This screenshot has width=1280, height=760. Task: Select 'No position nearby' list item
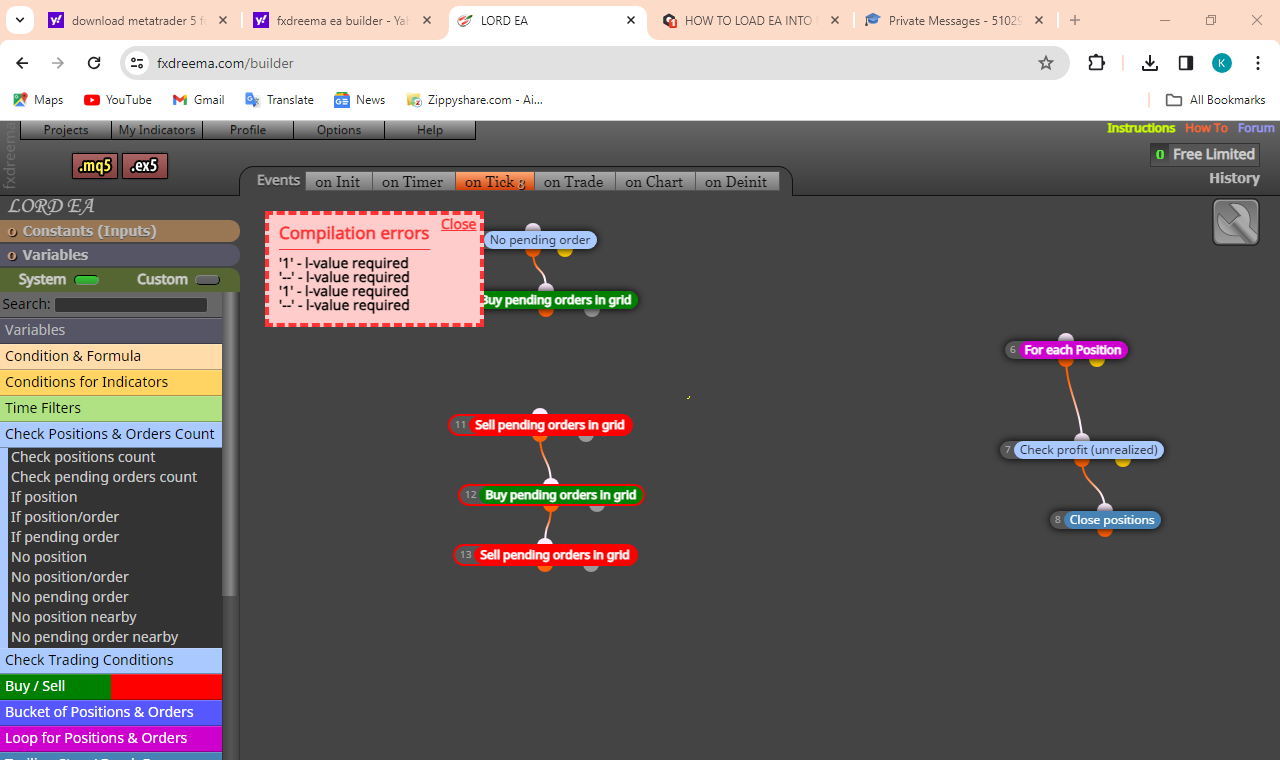[x=74, y=617]
